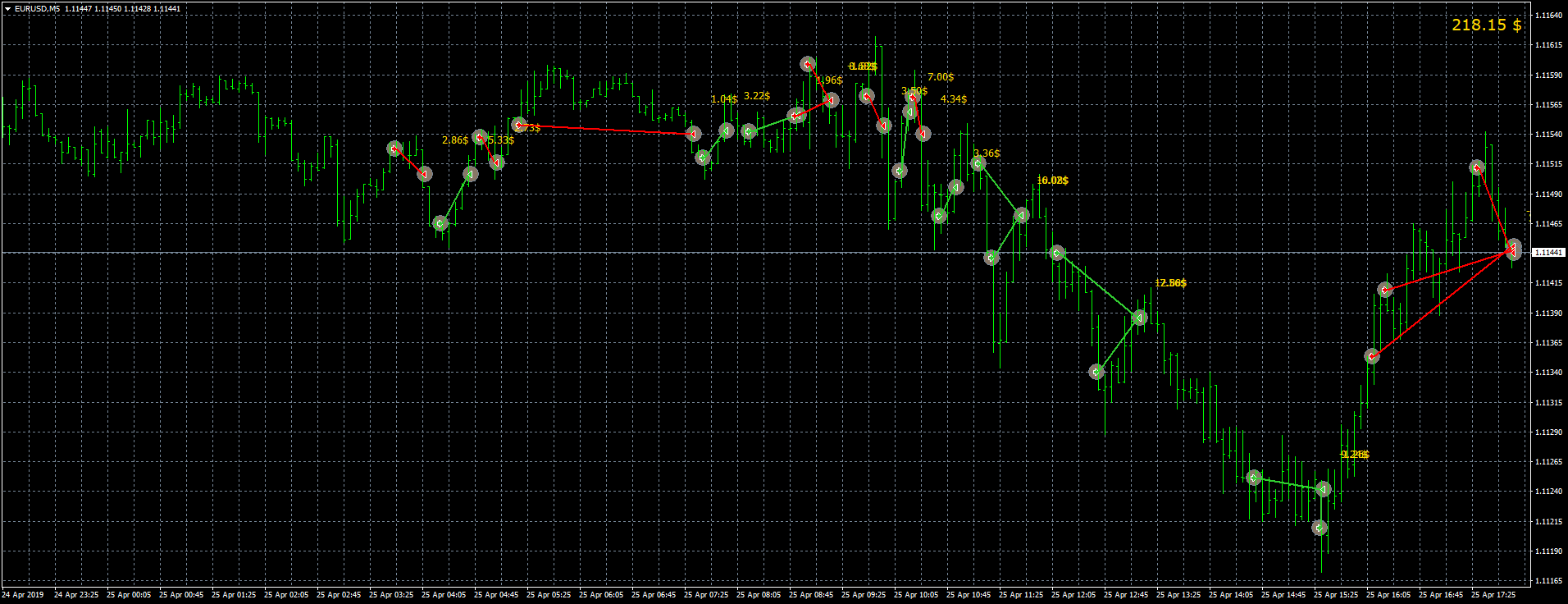
Task: Click the 7.00$ profit label
Action: tap(941, 77)
